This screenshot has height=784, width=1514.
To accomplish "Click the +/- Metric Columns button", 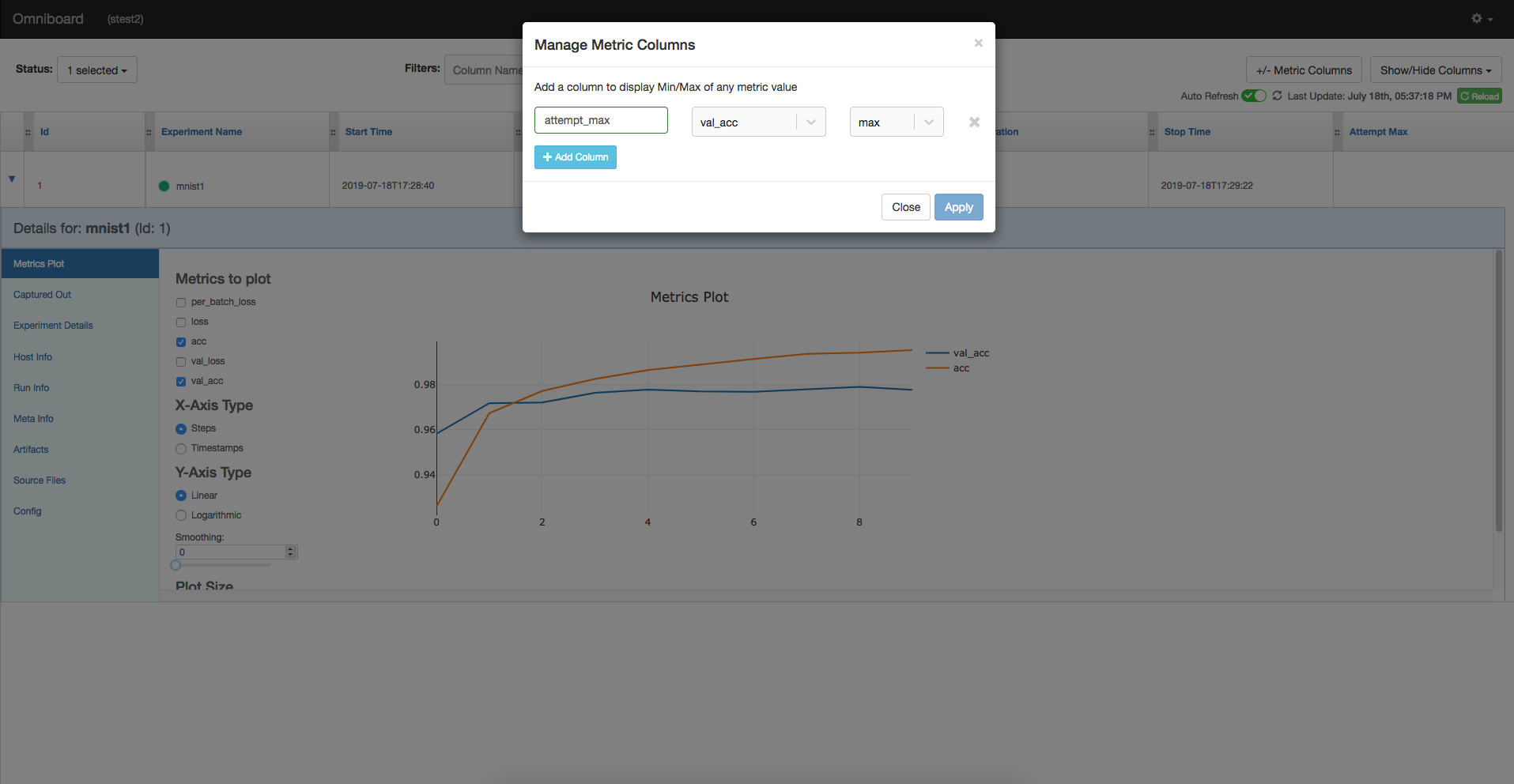I will click(x=1304, y=70).
